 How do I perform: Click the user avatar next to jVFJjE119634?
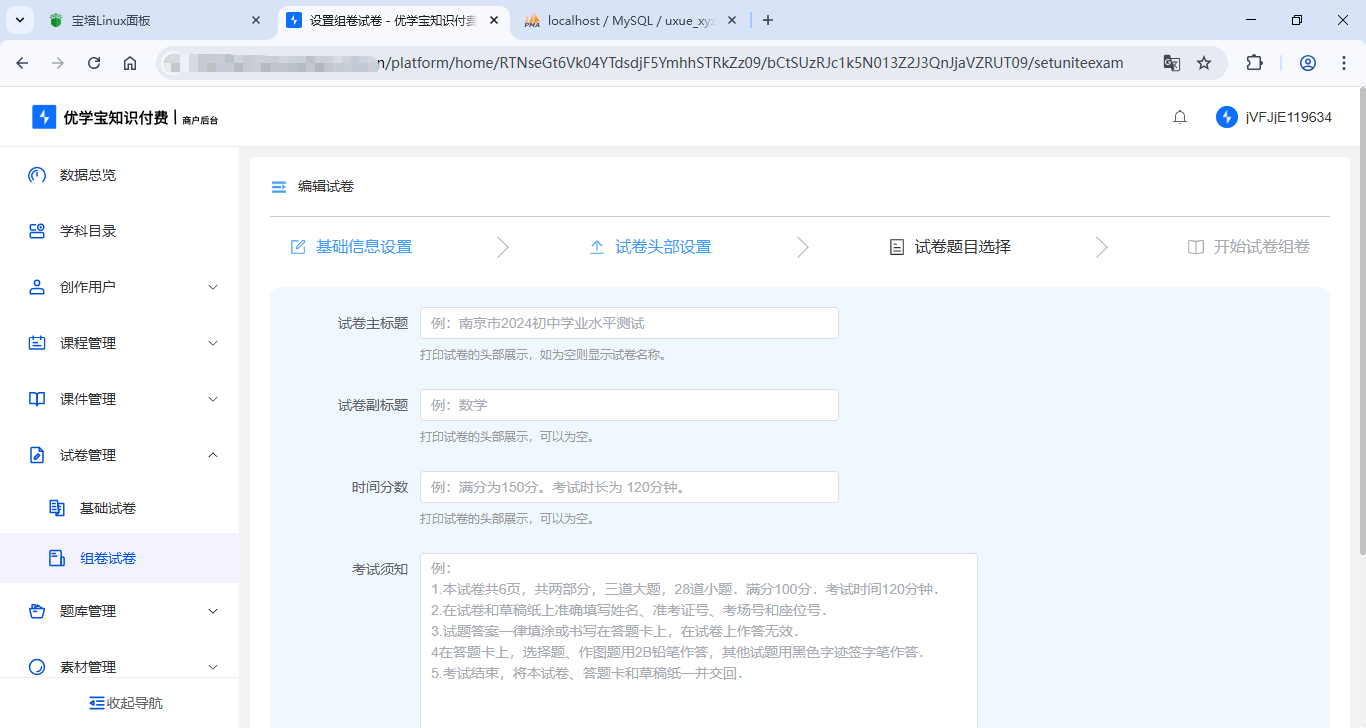[1226, 116]
